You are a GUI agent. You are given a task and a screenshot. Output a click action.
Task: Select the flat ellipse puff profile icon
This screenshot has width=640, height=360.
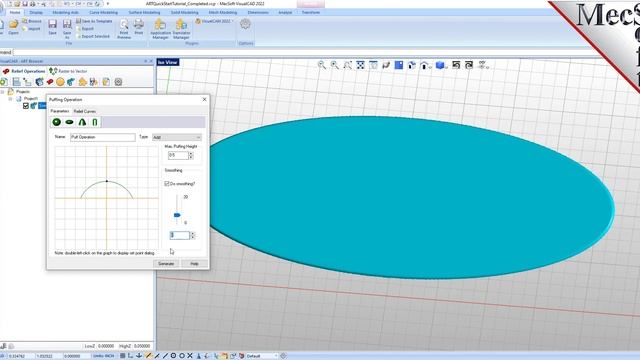click(69, 122)
